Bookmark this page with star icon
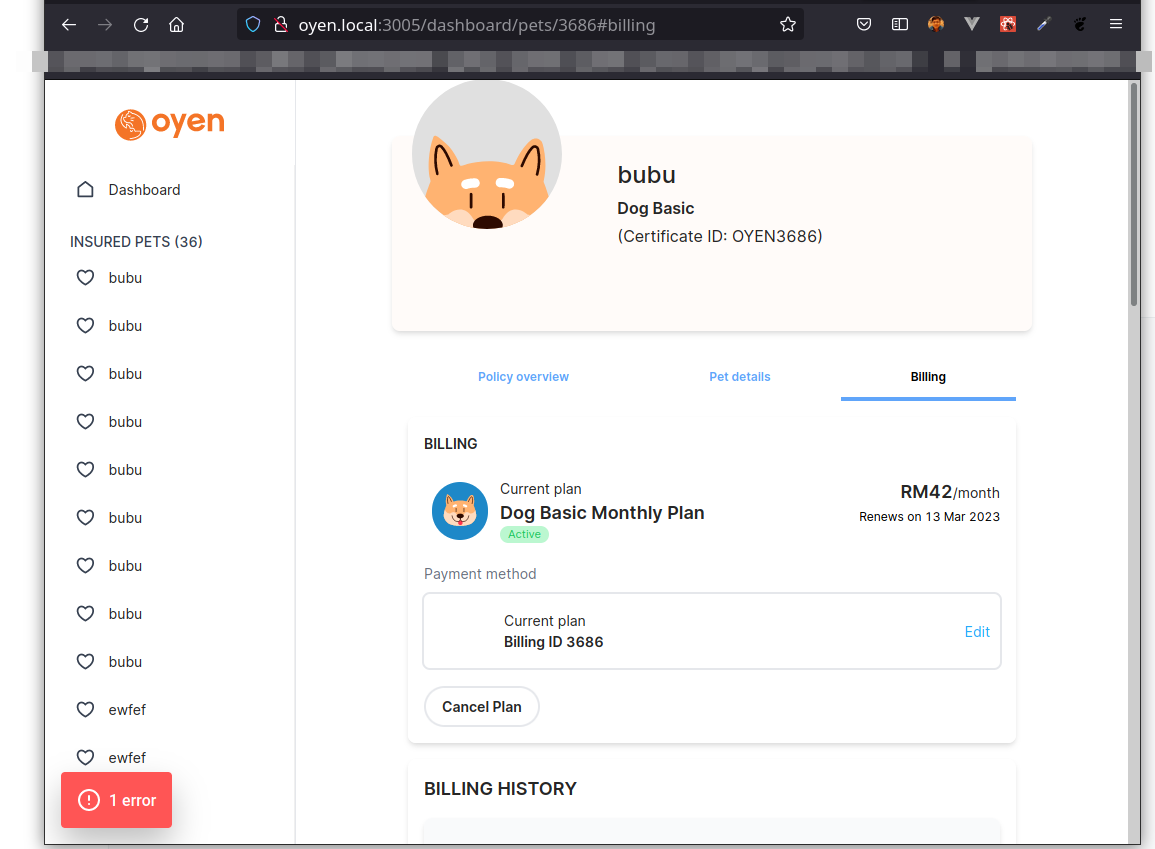 tap(788, 25)
